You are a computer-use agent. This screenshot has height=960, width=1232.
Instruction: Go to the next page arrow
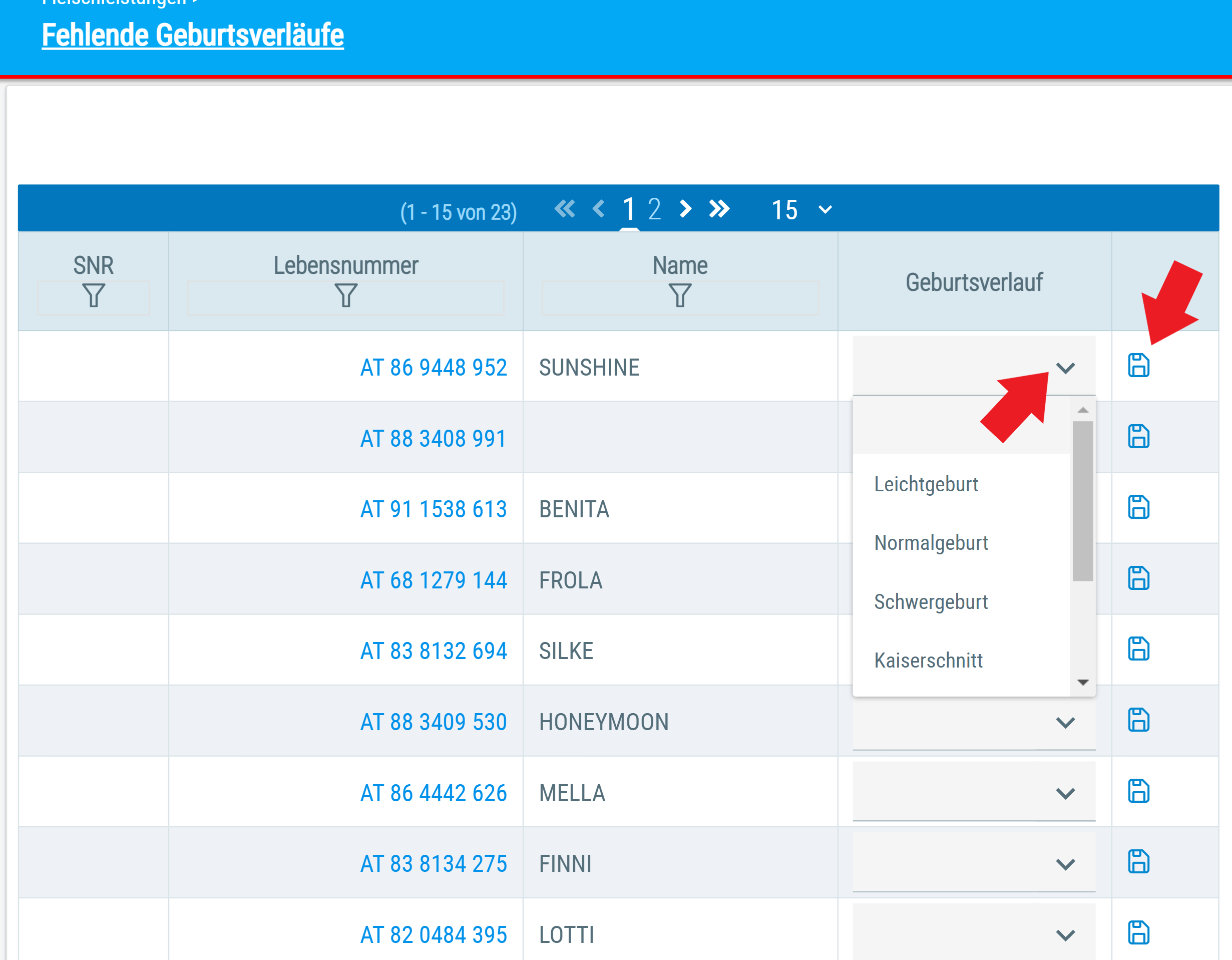click(x=685, y=209)
